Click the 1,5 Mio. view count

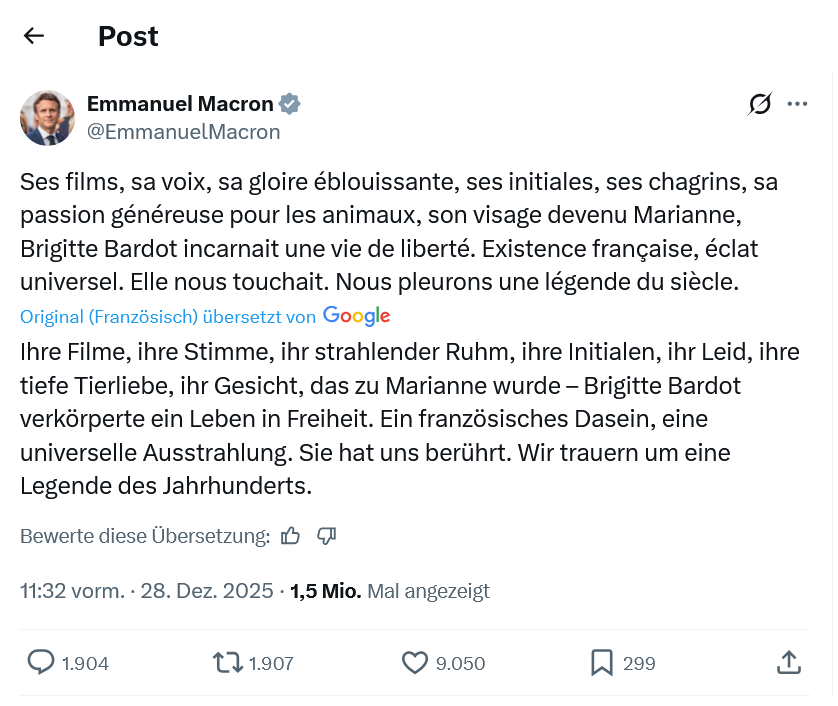pos(325,591)
